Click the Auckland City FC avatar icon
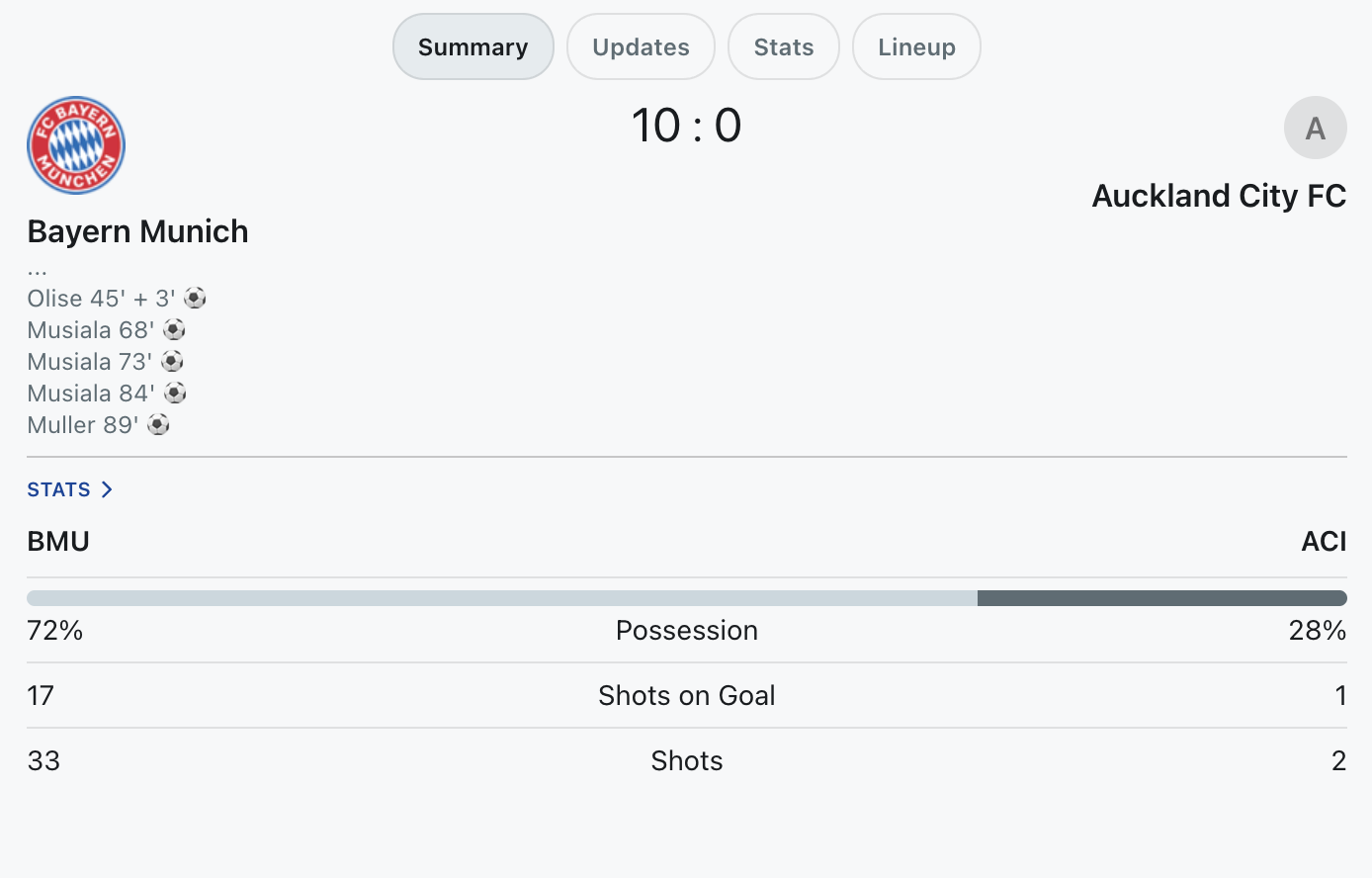 (x=1315, y=128)
